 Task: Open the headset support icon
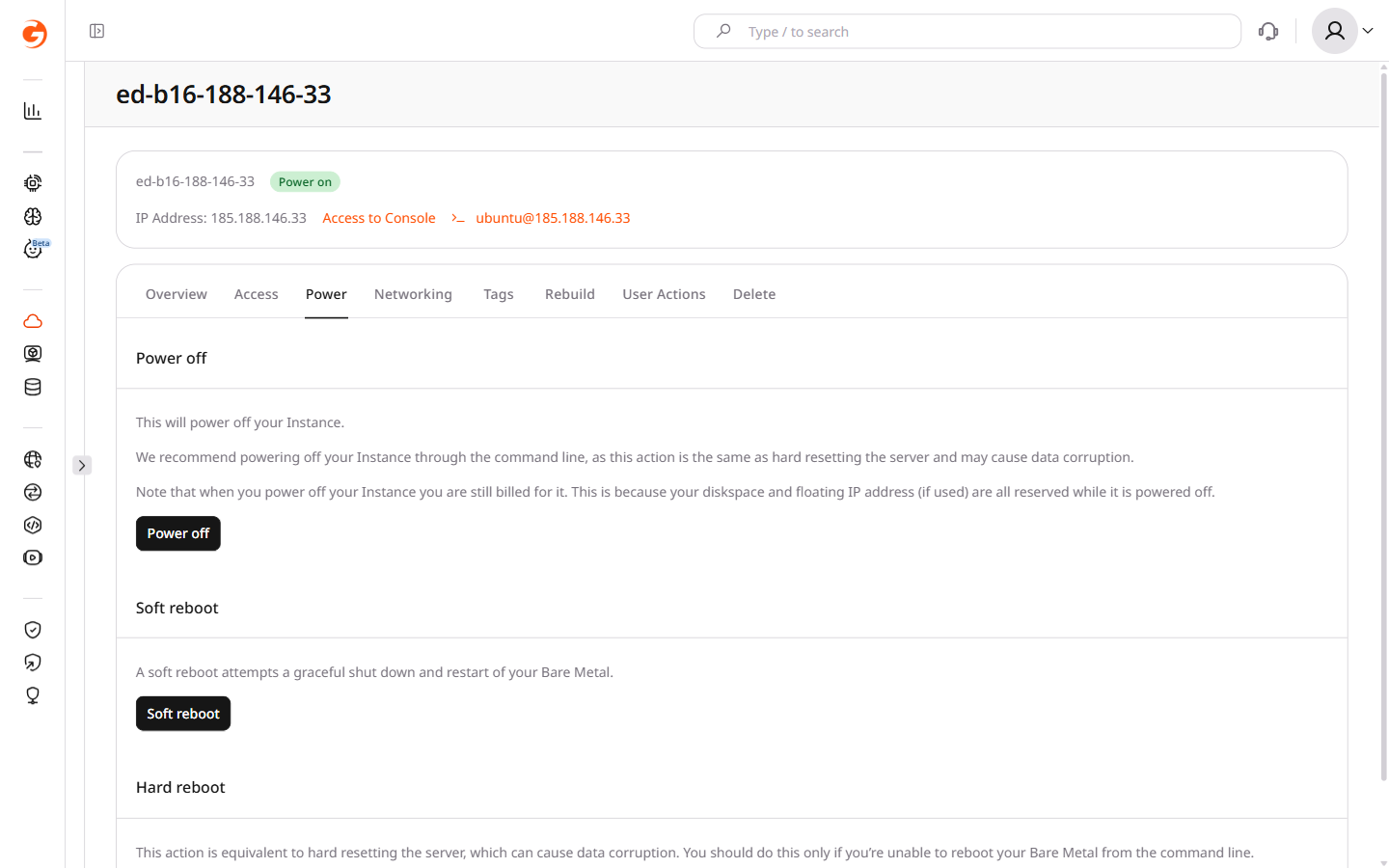1268,31
